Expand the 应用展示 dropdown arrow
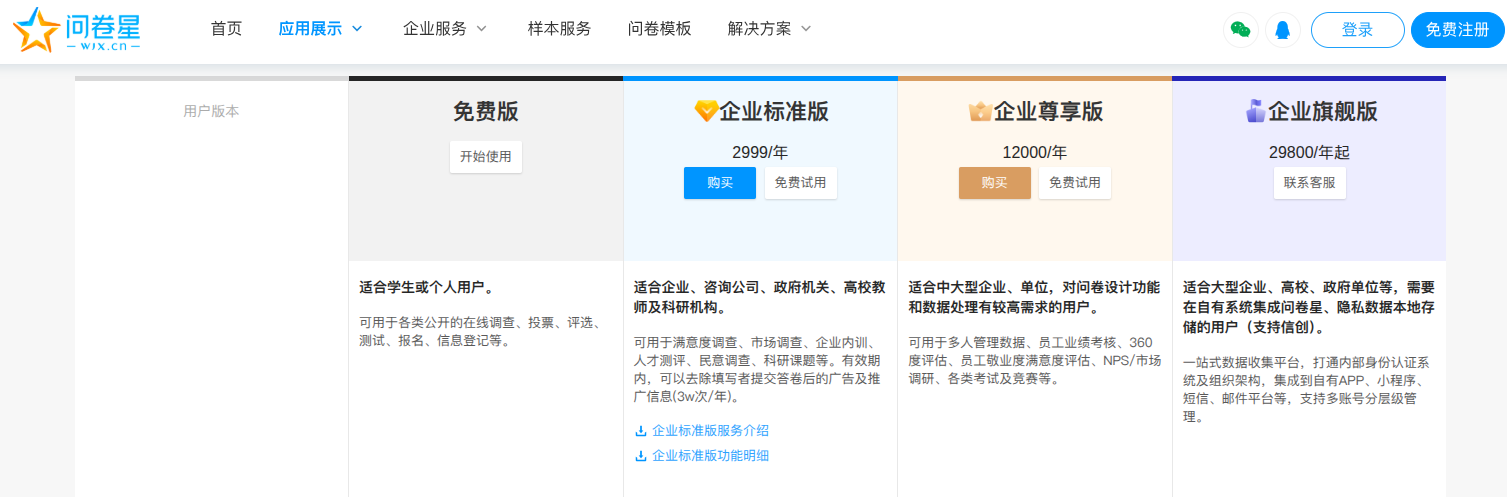Viewport: 1507px width, 497px height. tap(357, 29)
